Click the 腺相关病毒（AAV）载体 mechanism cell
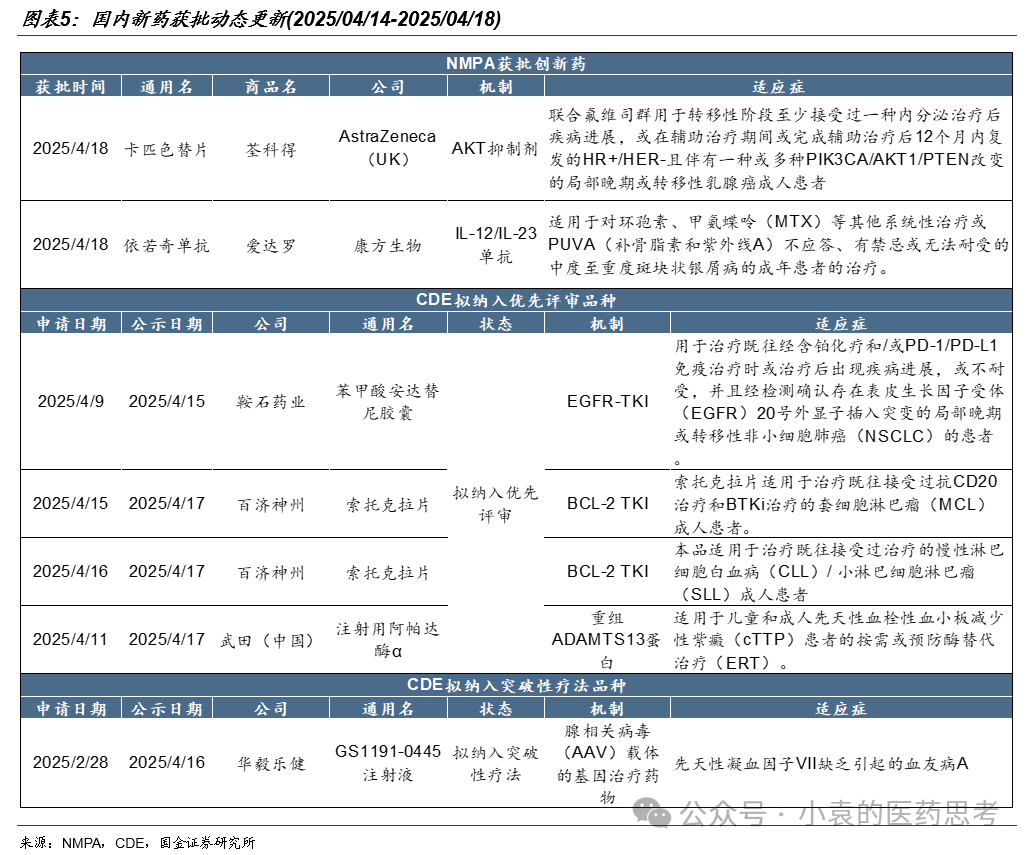This screenshot has width=1032, height=855. pos(607,764)
